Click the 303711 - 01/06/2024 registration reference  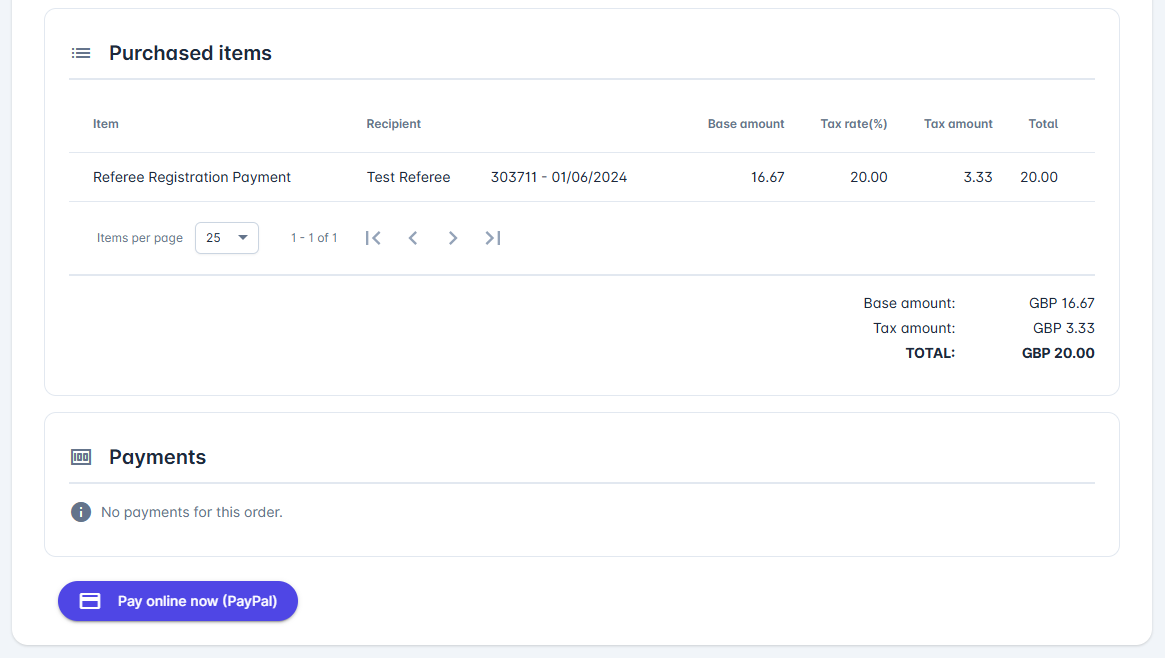559,177
